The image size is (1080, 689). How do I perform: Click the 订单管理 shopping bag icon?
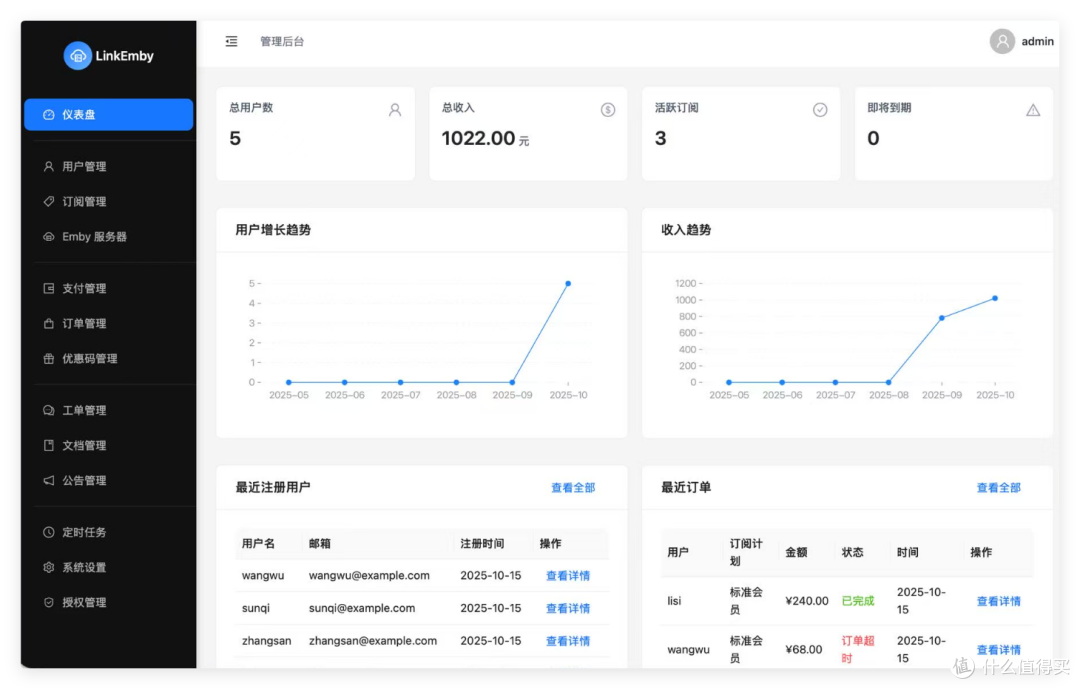tap(48, 323)
